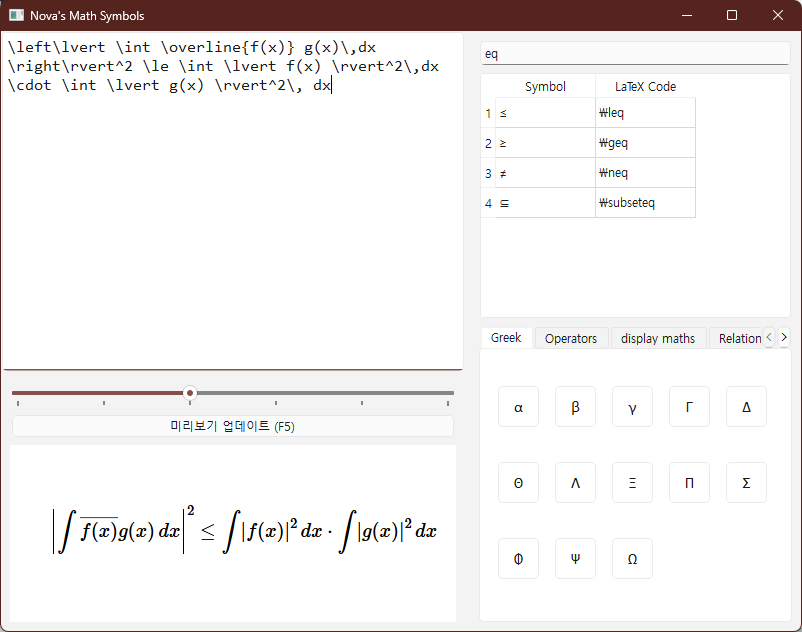Insert the uppercase Sigma symbol
802x632 pixels.
click(746, 483)
